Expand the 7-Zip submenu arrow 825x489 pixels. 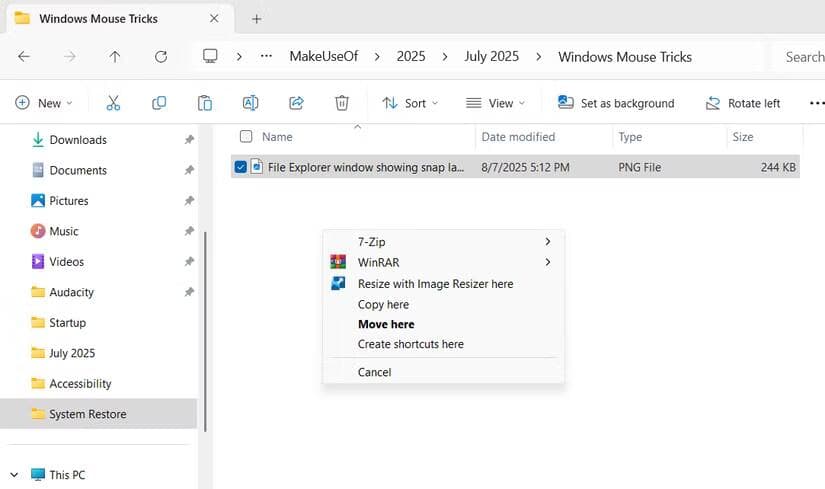[x=548, y=241]
